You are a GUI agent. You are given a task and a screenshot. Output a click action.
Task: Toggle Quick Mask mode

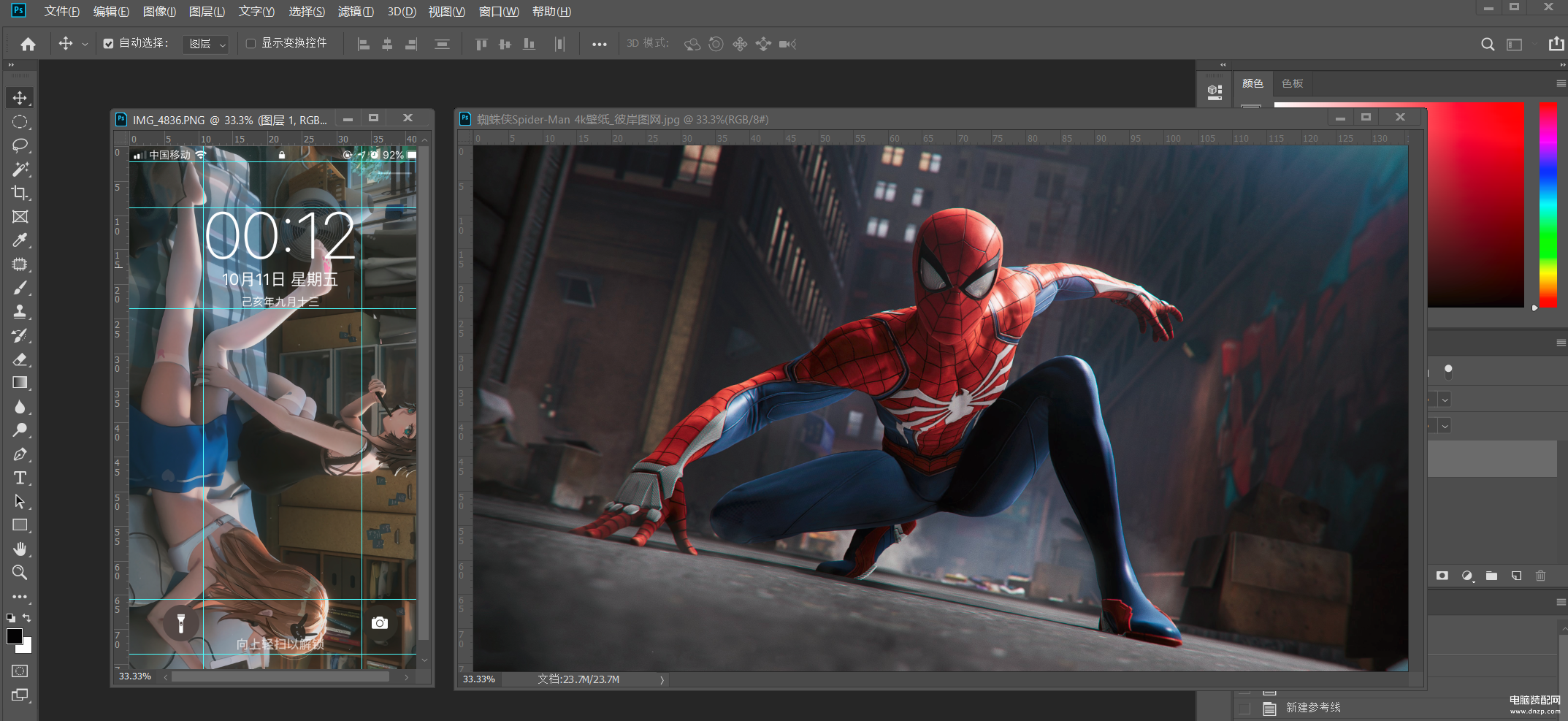click(20, 671)
